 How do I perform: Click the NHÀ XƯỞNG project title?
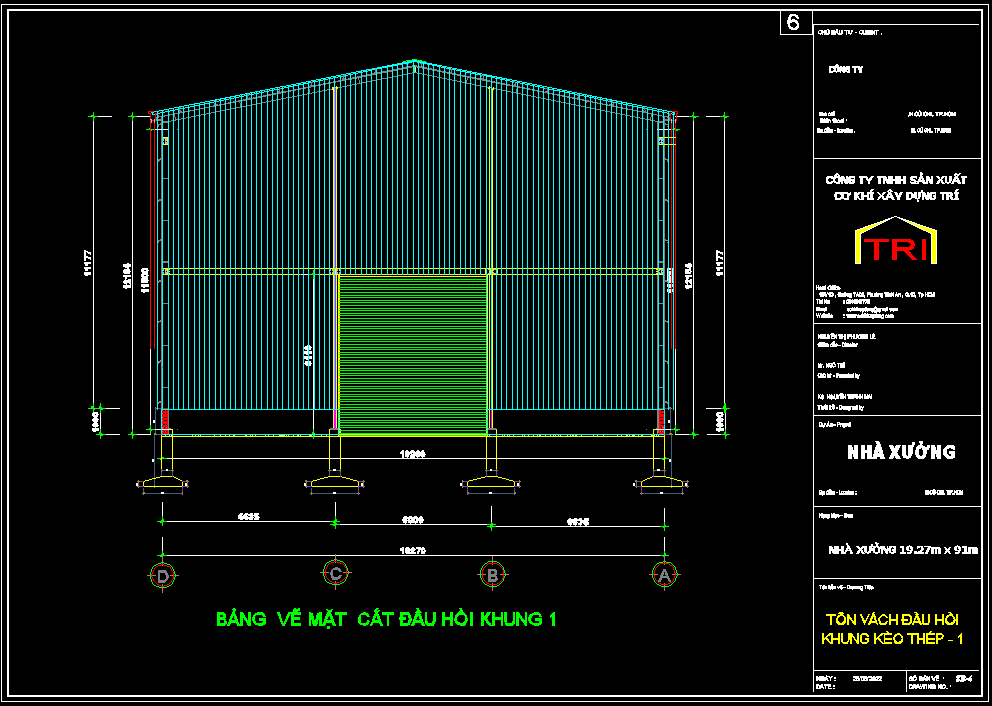902,452
